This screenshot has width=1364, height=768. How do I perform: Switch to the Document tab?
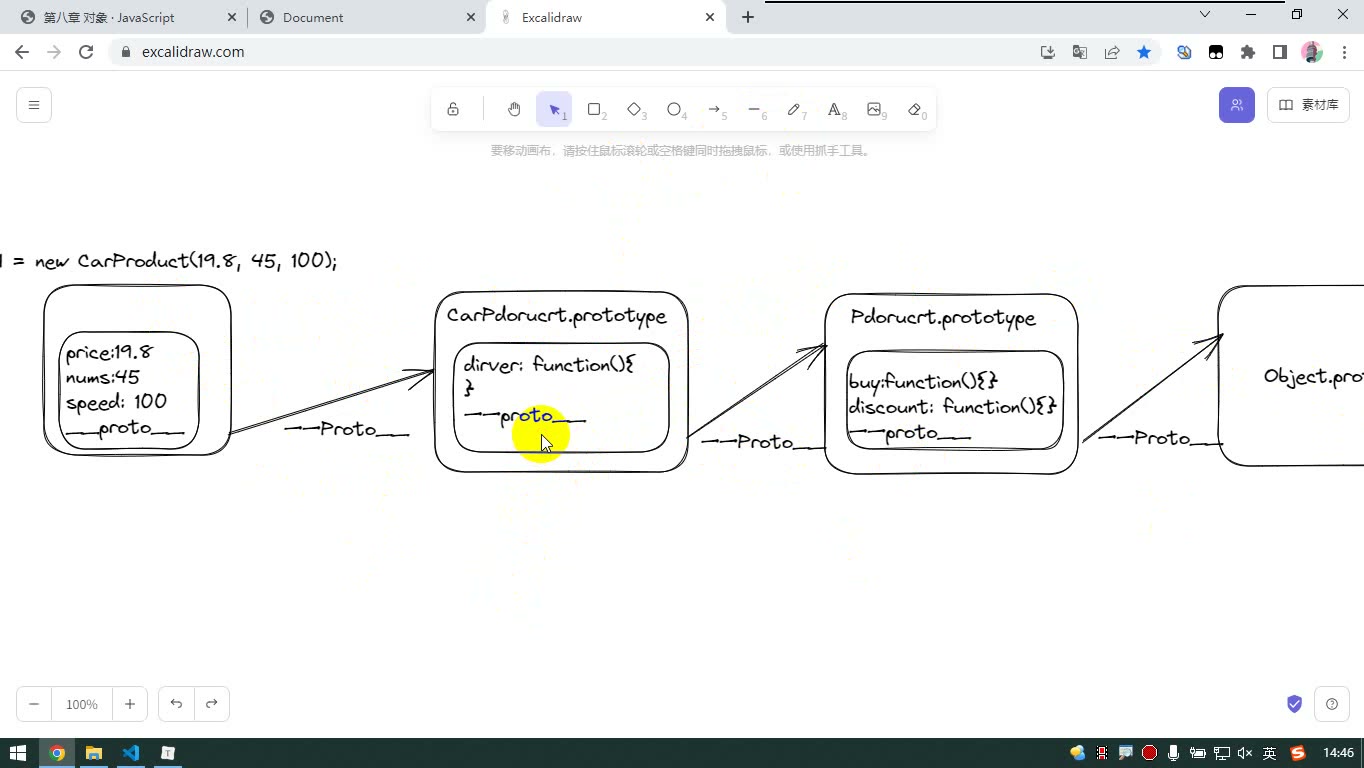pos(366,17)
